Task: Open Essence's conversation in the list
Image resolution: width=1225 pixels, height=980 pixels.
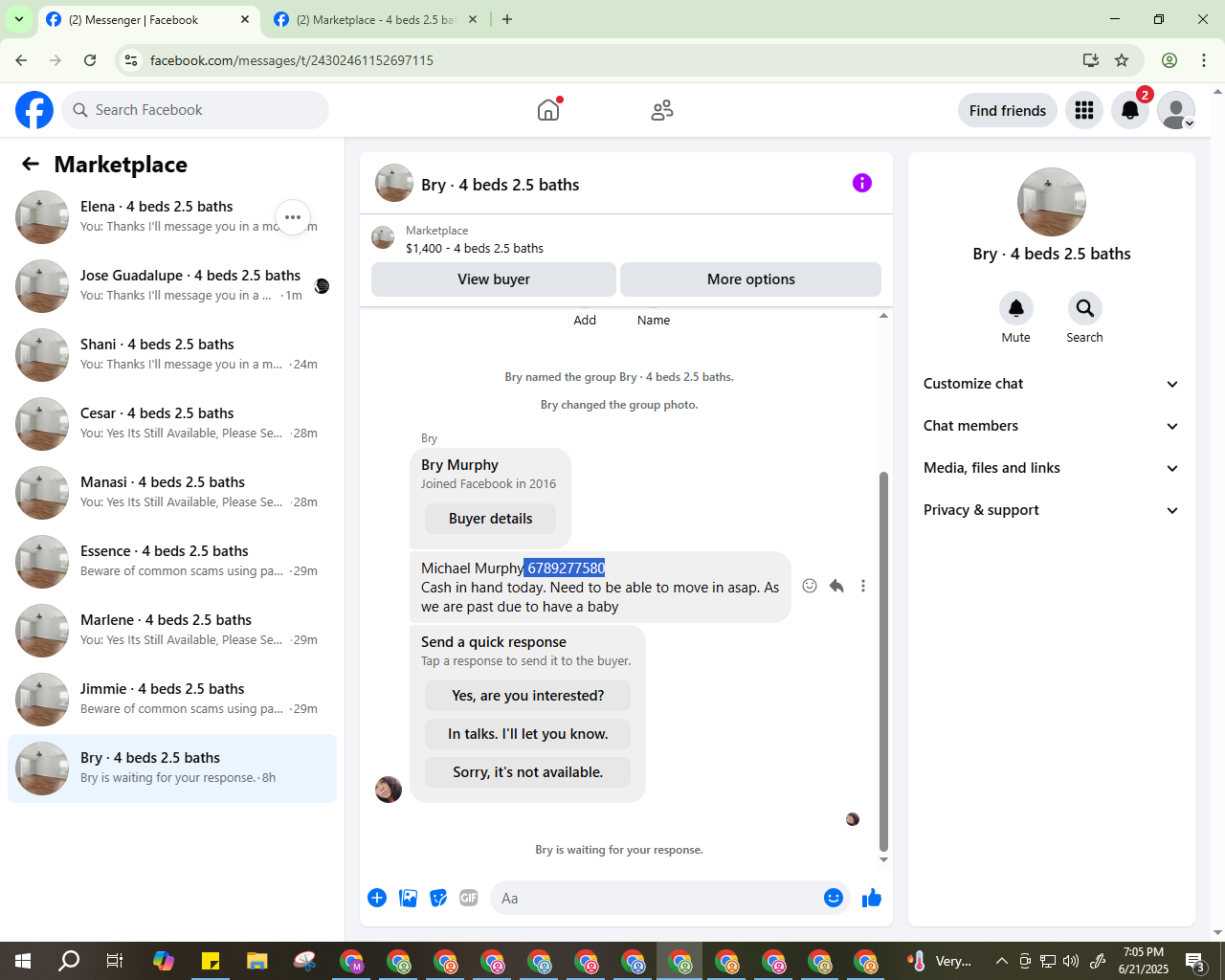Action: pyautogui.click(x=172, y=562)
